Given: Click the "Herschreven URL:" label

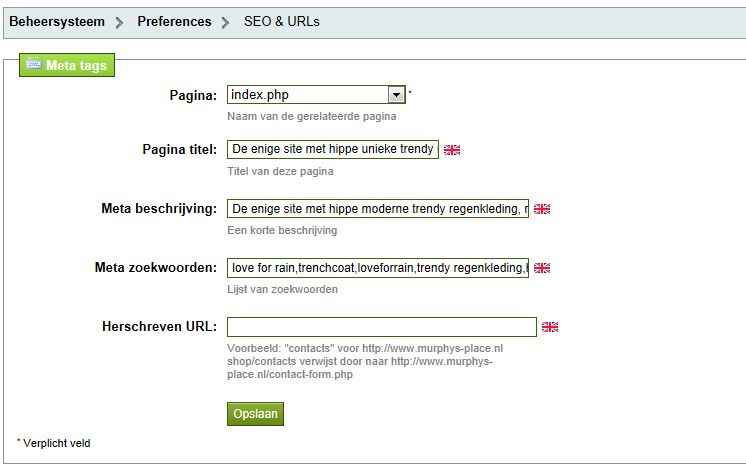Looking at the screenshot, I should (x=159, y=327).
